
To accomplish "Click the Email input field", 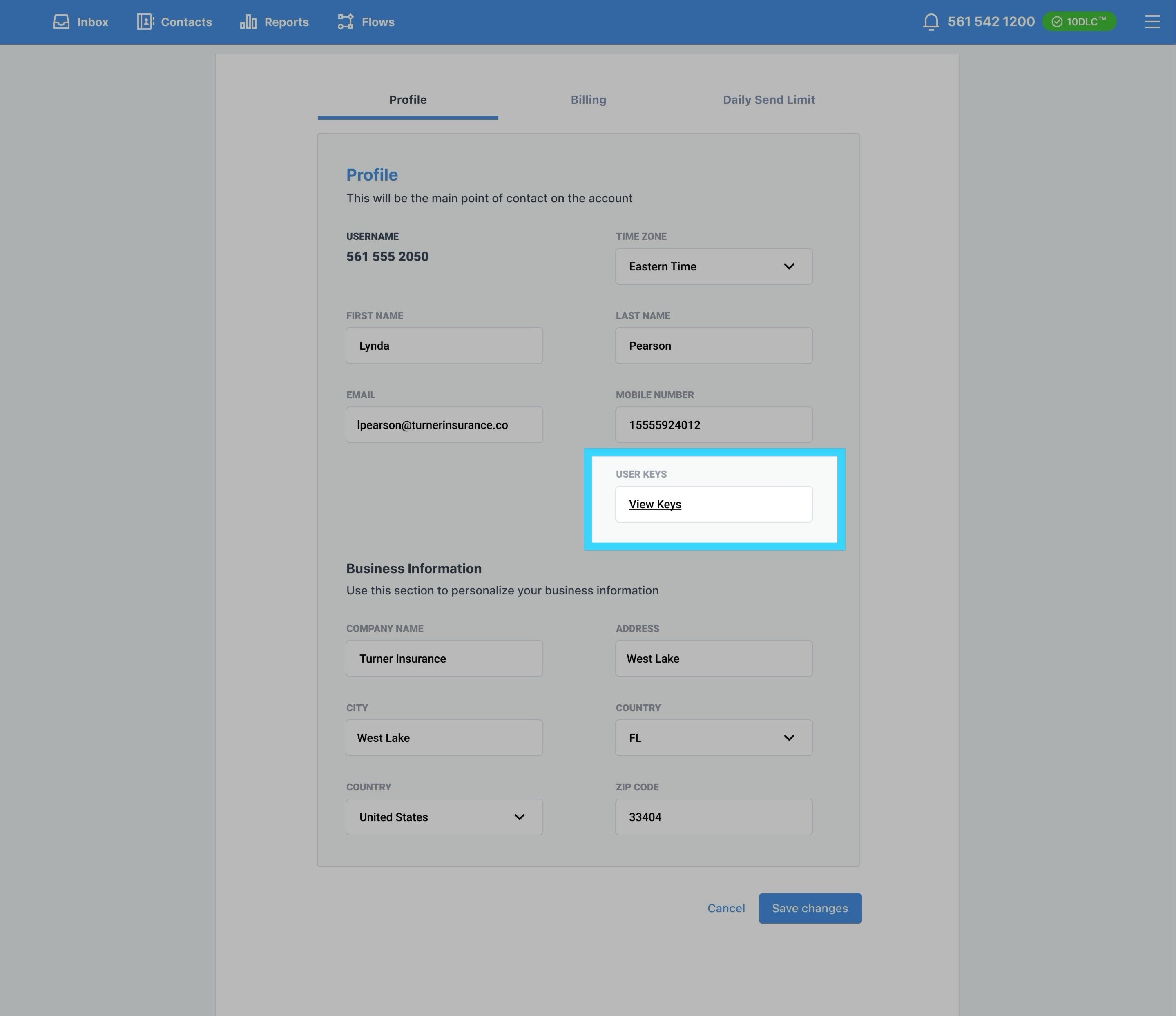I will click(444, 425).
